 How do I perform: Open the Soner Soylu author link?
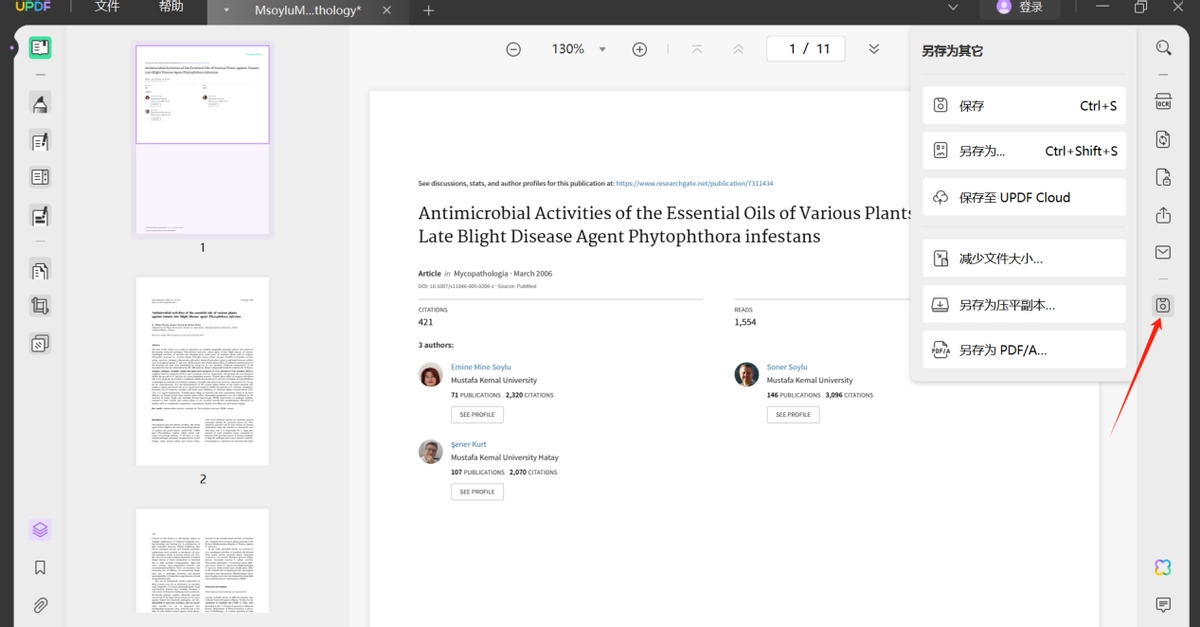[787, 367]
